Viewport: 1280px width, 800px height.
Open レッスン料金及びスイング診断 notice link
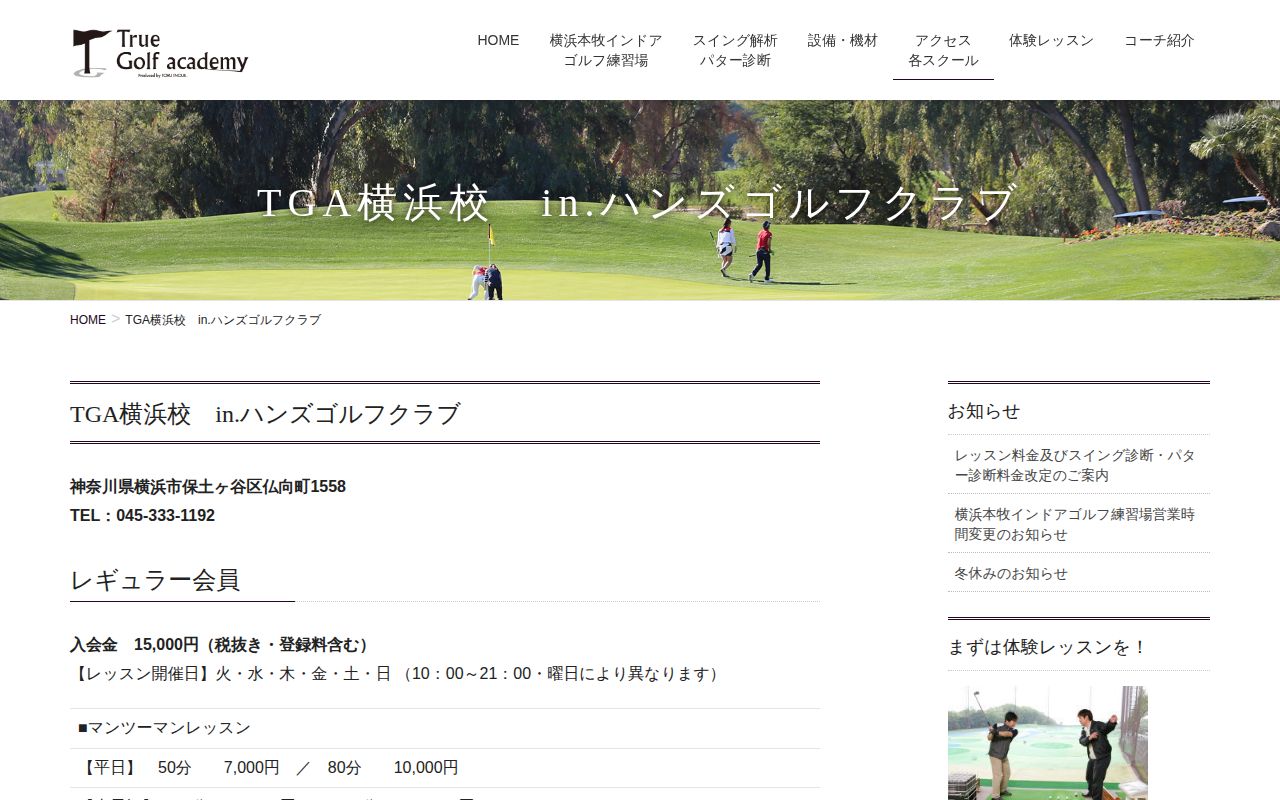[1078, 465]
